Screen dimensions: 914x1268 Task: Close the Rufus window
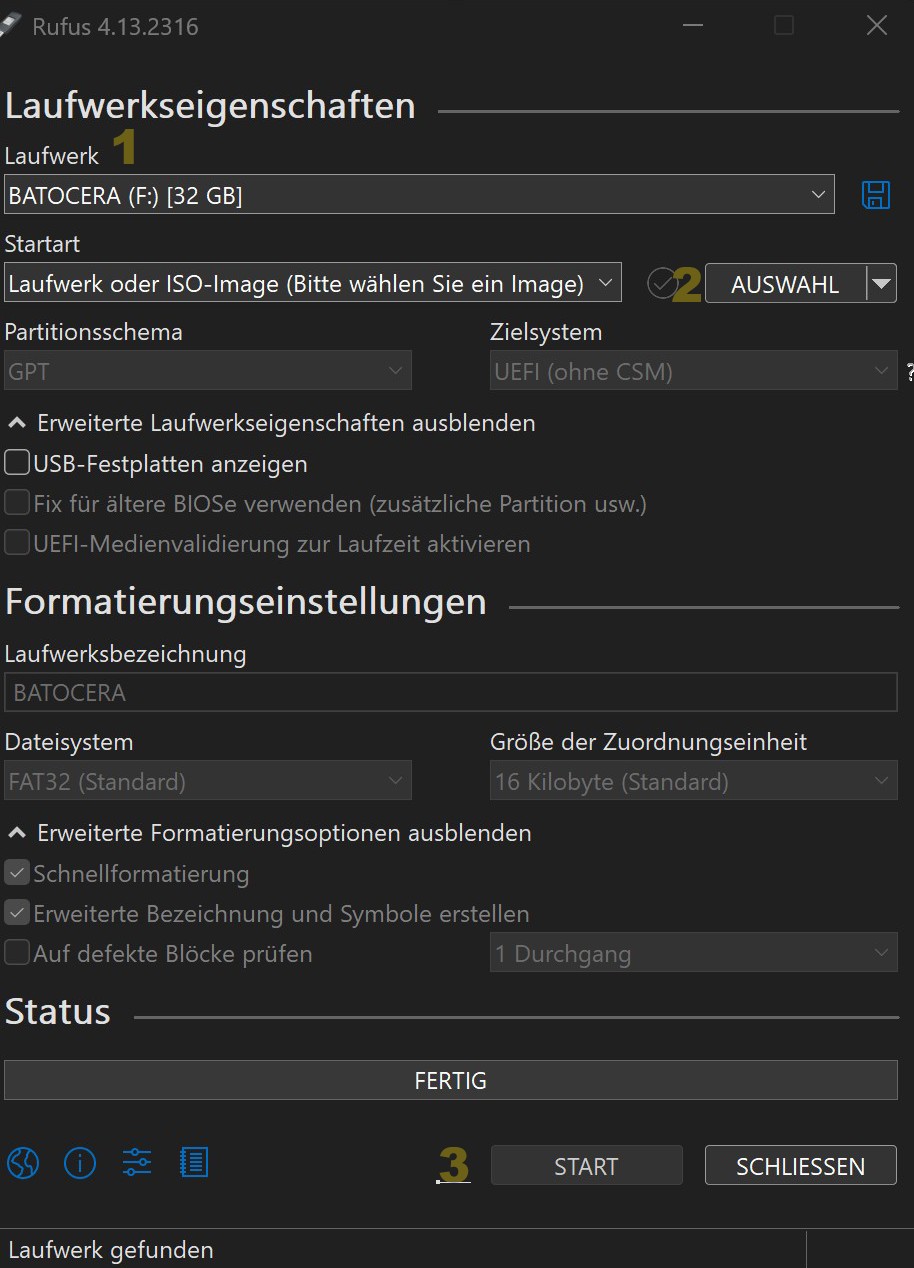pos(877,26)
